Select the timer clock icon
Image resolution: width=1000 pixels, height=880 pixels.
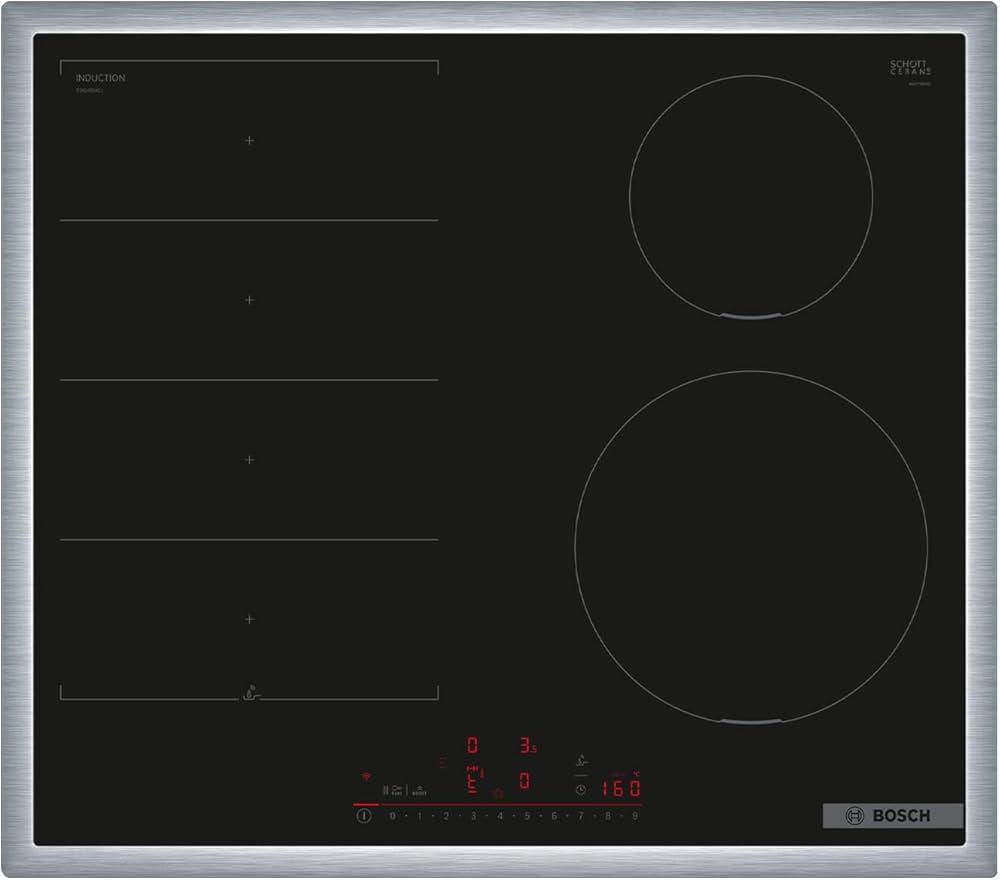580,788
